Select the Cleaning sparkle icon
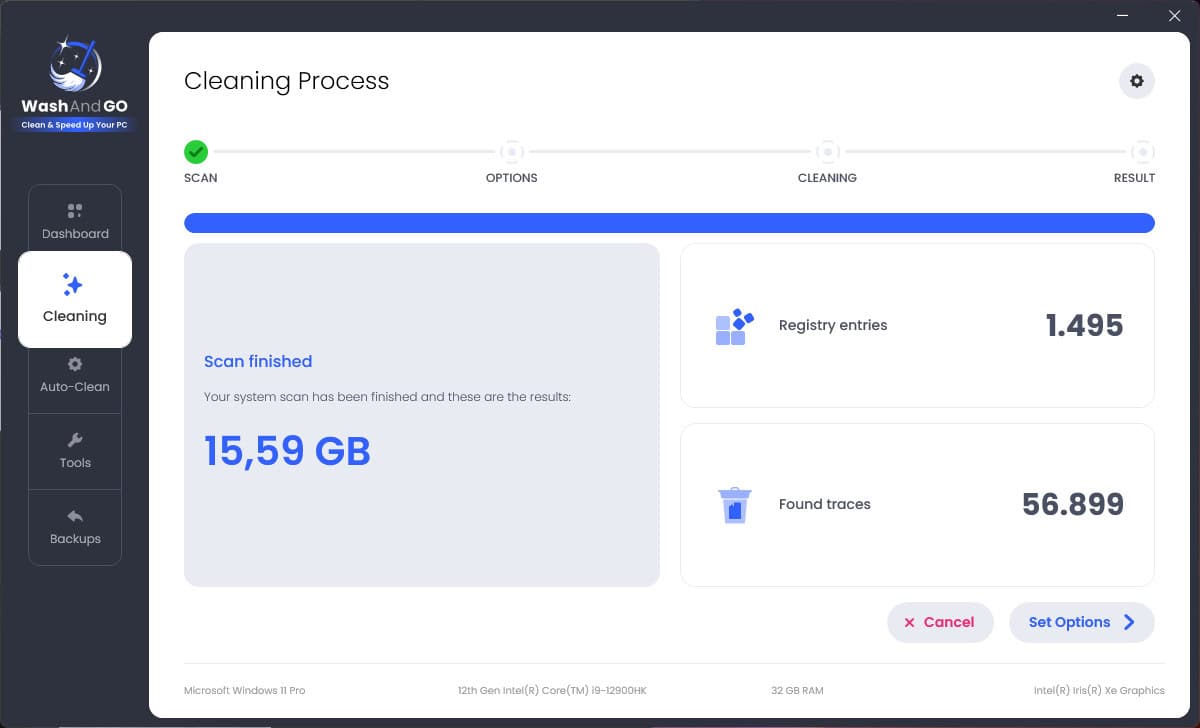 pos(73,285)
